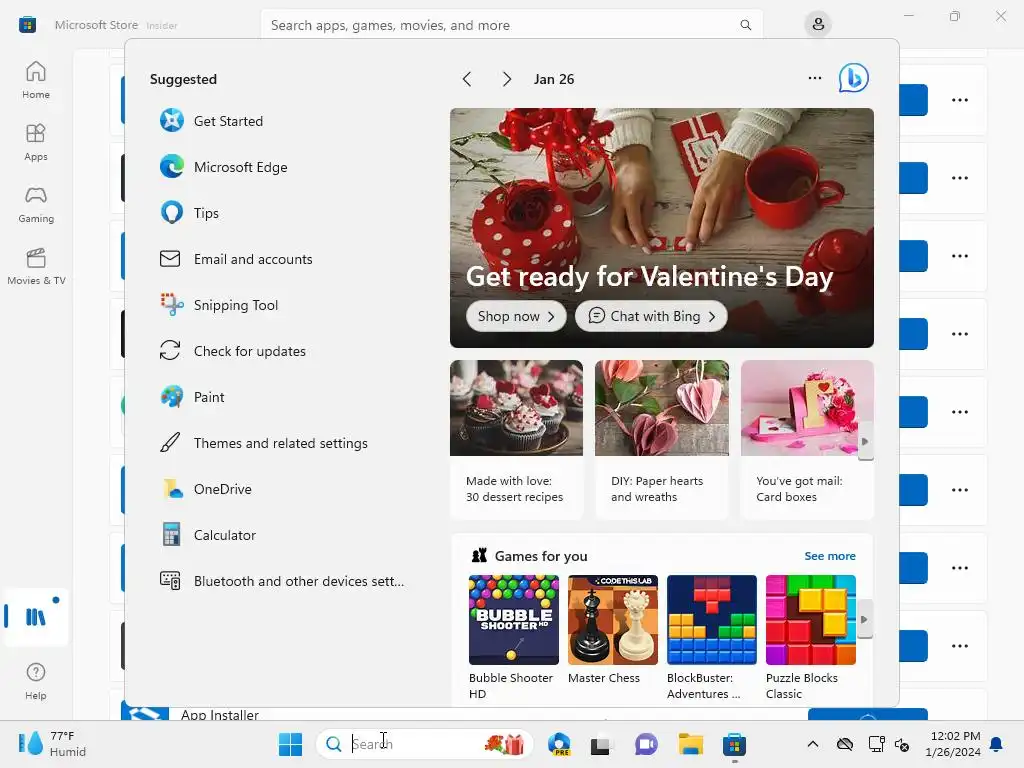Click the Store profile account icon

(818, 25)
